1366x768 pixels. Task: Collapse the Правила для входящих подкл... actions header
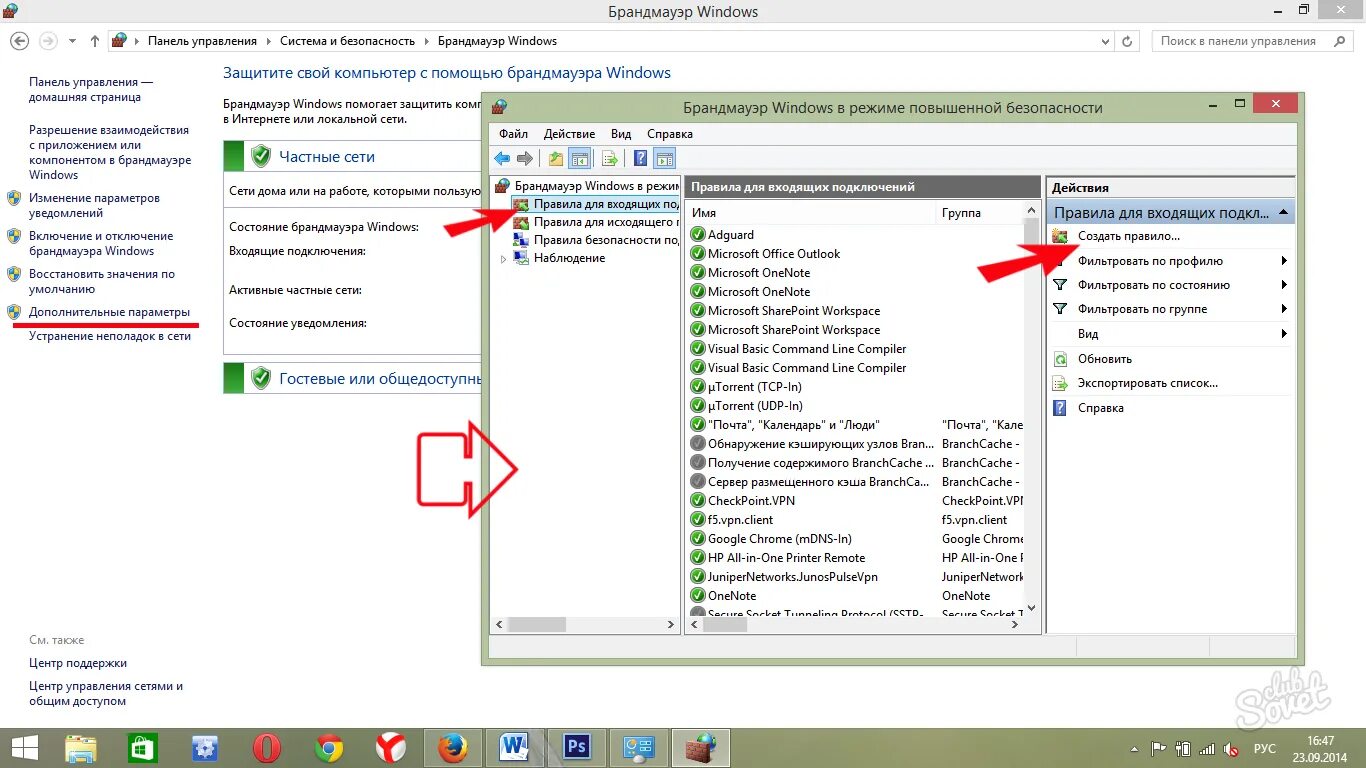(1283, 212)
